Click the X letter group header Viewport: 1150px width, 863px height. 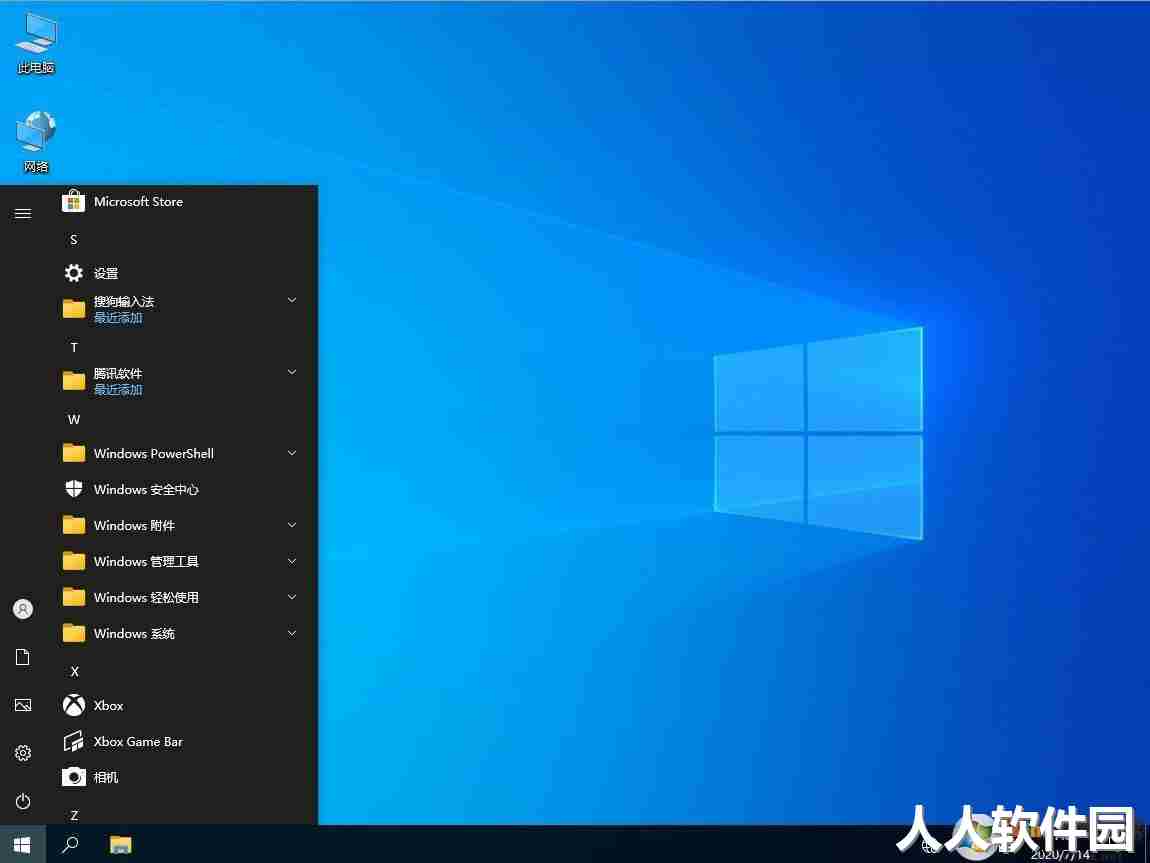point(74,672)
